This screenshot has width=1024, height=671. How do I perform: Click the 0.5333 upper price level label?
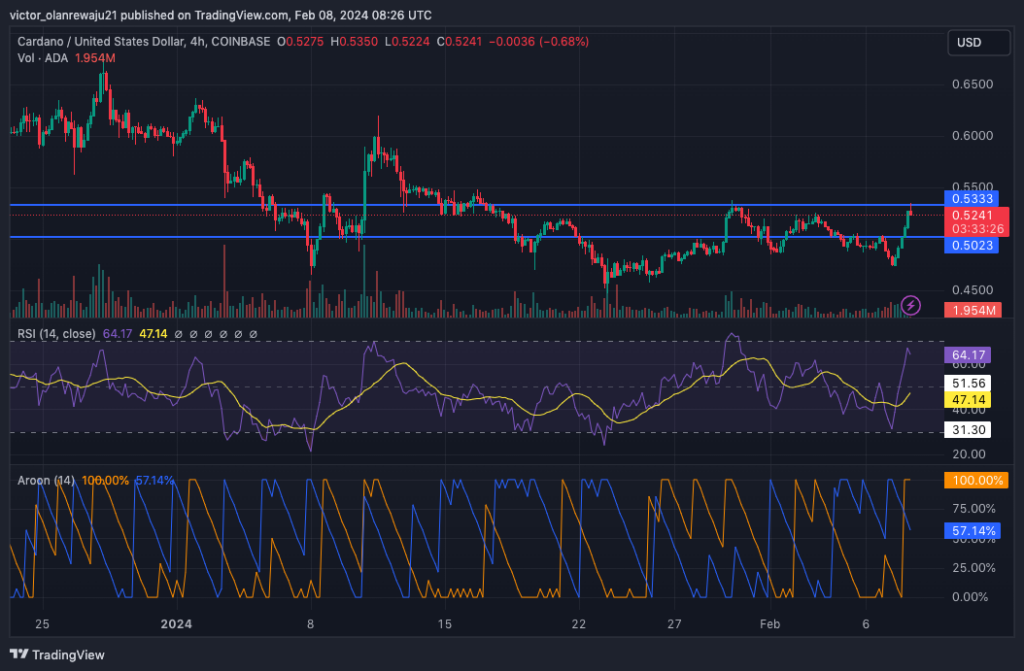pos(972,200)
